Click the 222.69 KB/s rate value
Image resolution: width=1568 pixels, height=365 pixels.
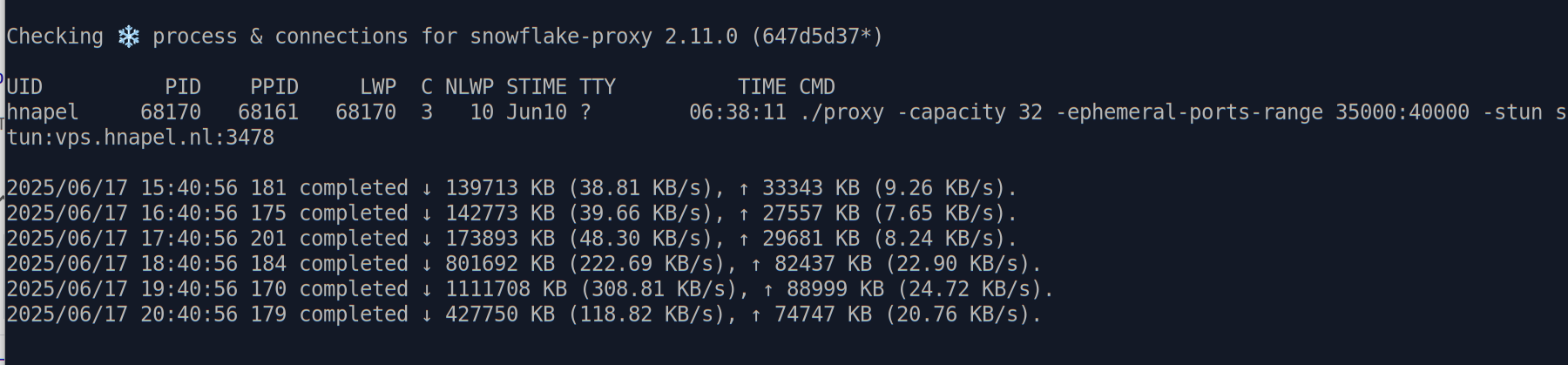click(x=646, y=264)
